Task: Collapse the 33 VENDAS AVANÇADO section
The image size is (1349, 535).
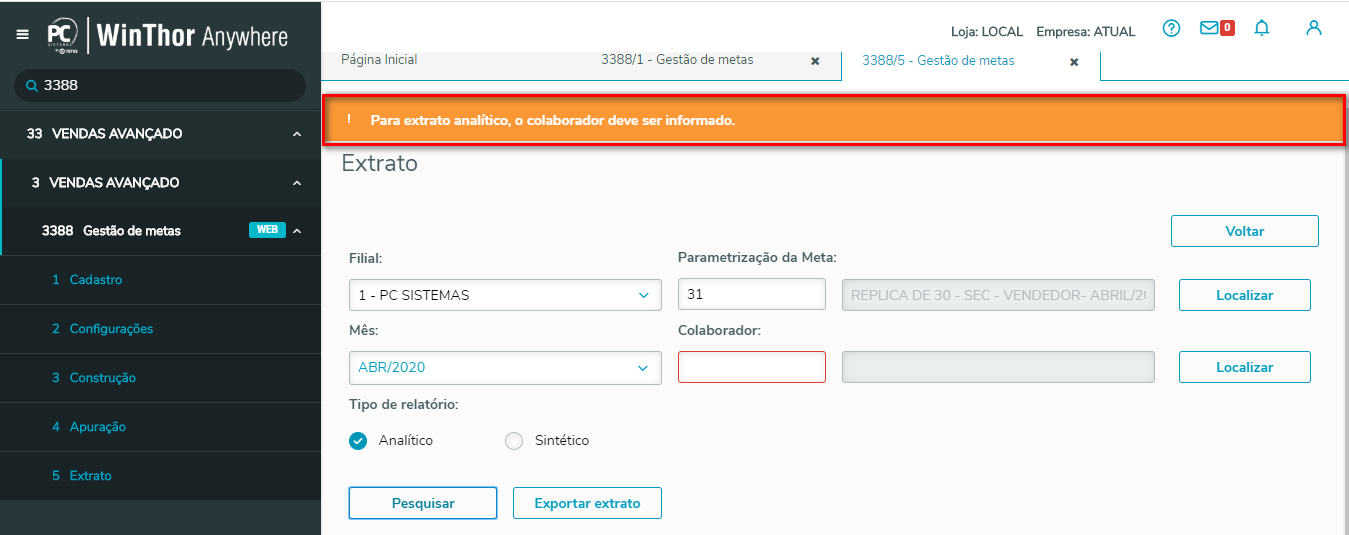Action: pyautogui.click(x=297, y=134)
